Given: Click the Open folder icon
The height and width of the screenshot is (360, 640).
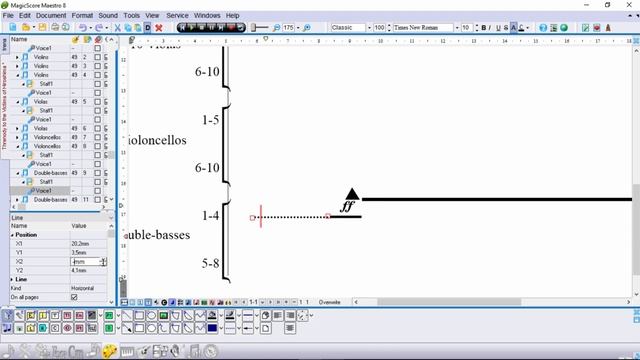Looking at the screenshot, I should point(26,27).
